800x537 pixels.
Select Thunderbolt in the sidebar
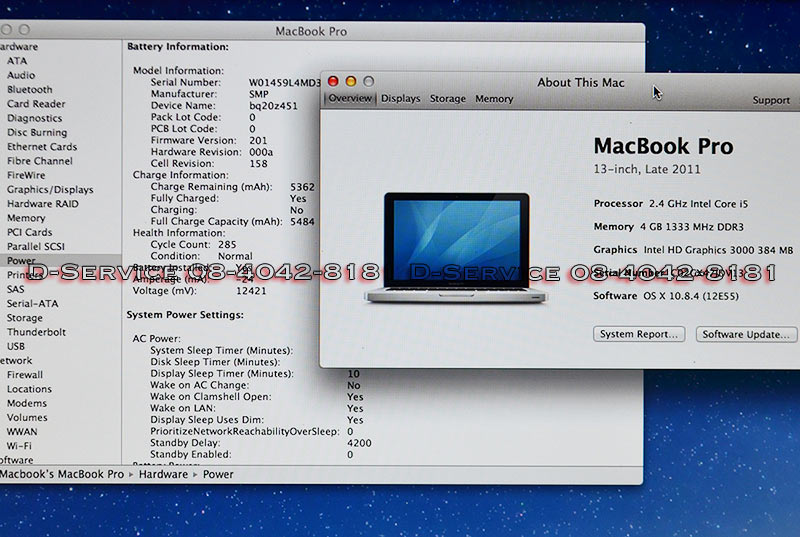(x=36, y=332)
